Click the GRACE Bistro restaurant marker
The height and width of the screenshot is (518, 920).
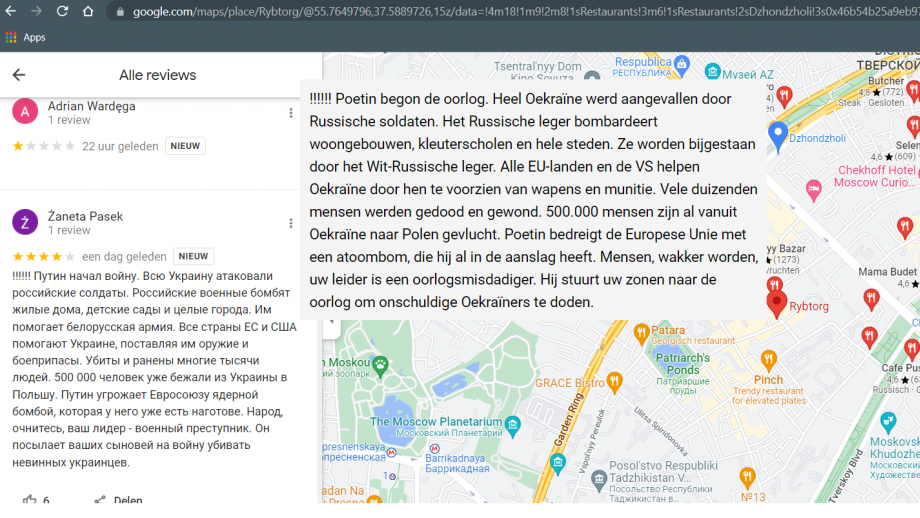click(x=614, y=382)
